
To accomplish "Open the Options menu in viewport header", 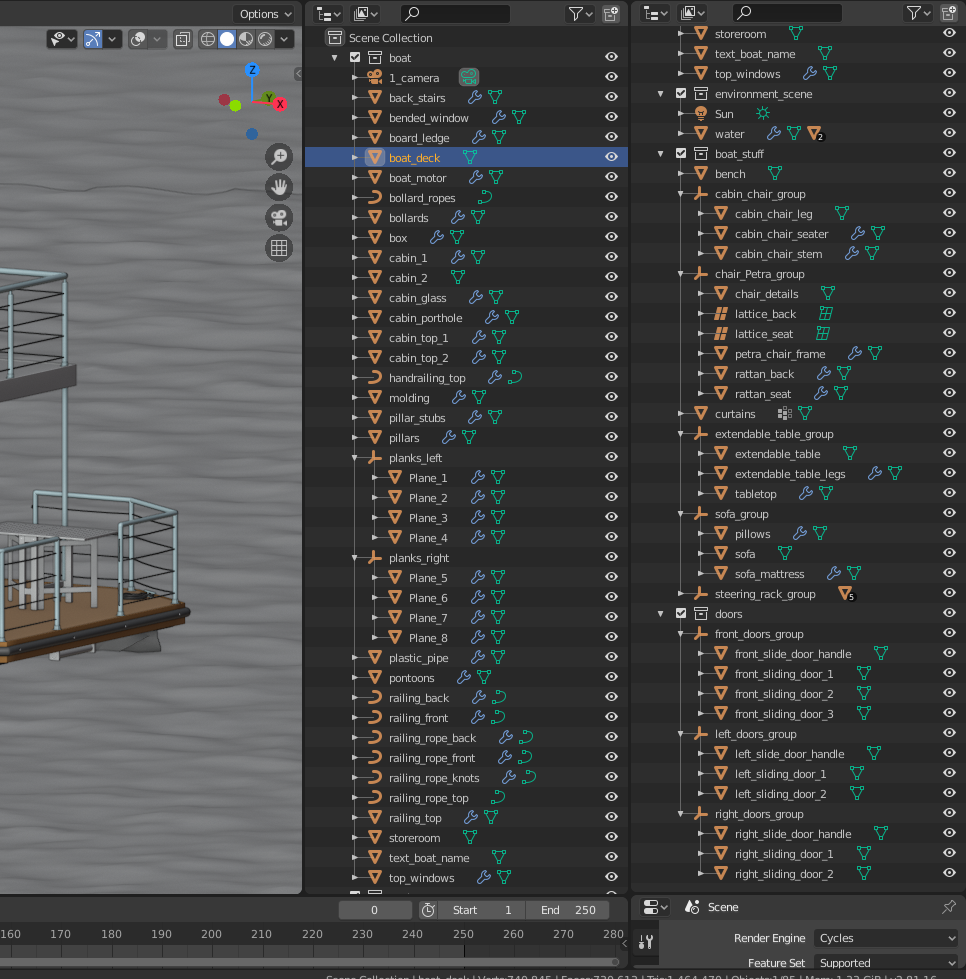I will 263,13.
